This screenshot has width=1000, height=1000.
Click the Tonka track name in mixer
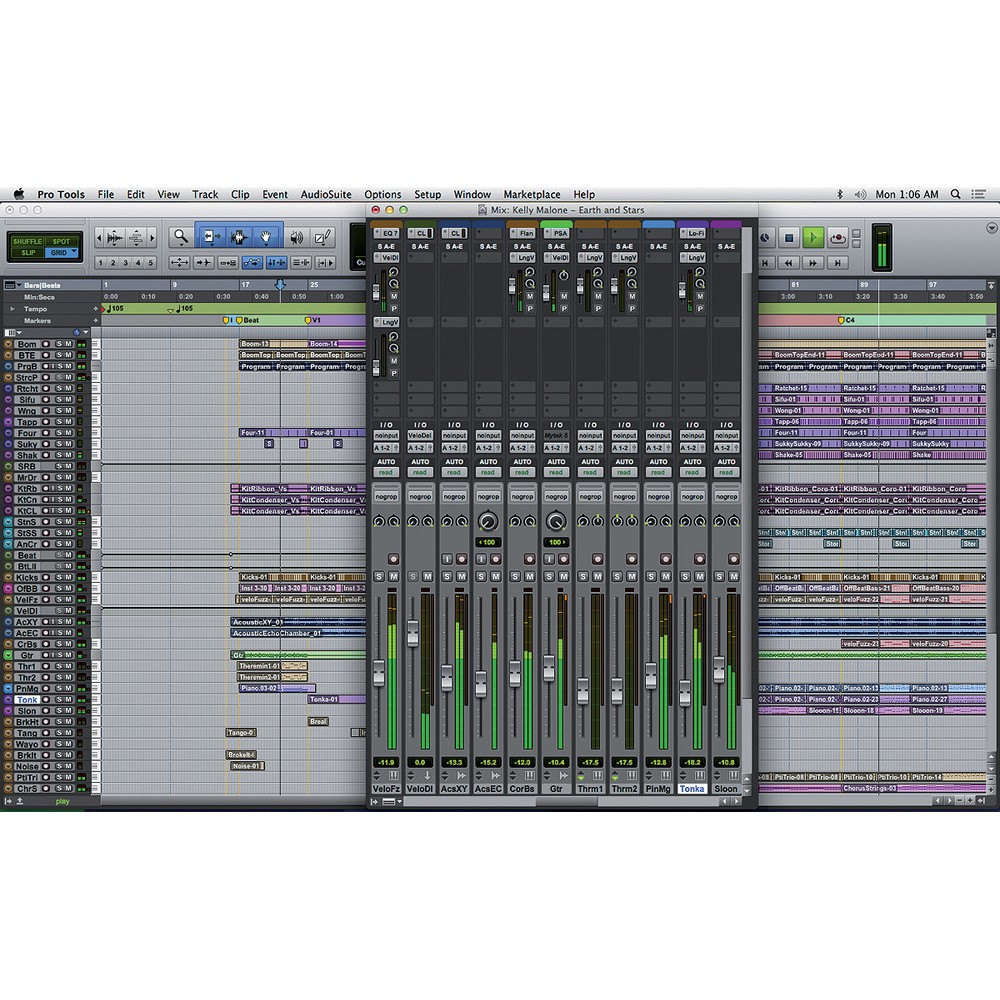pyautogui.click(x=692, y=789)
